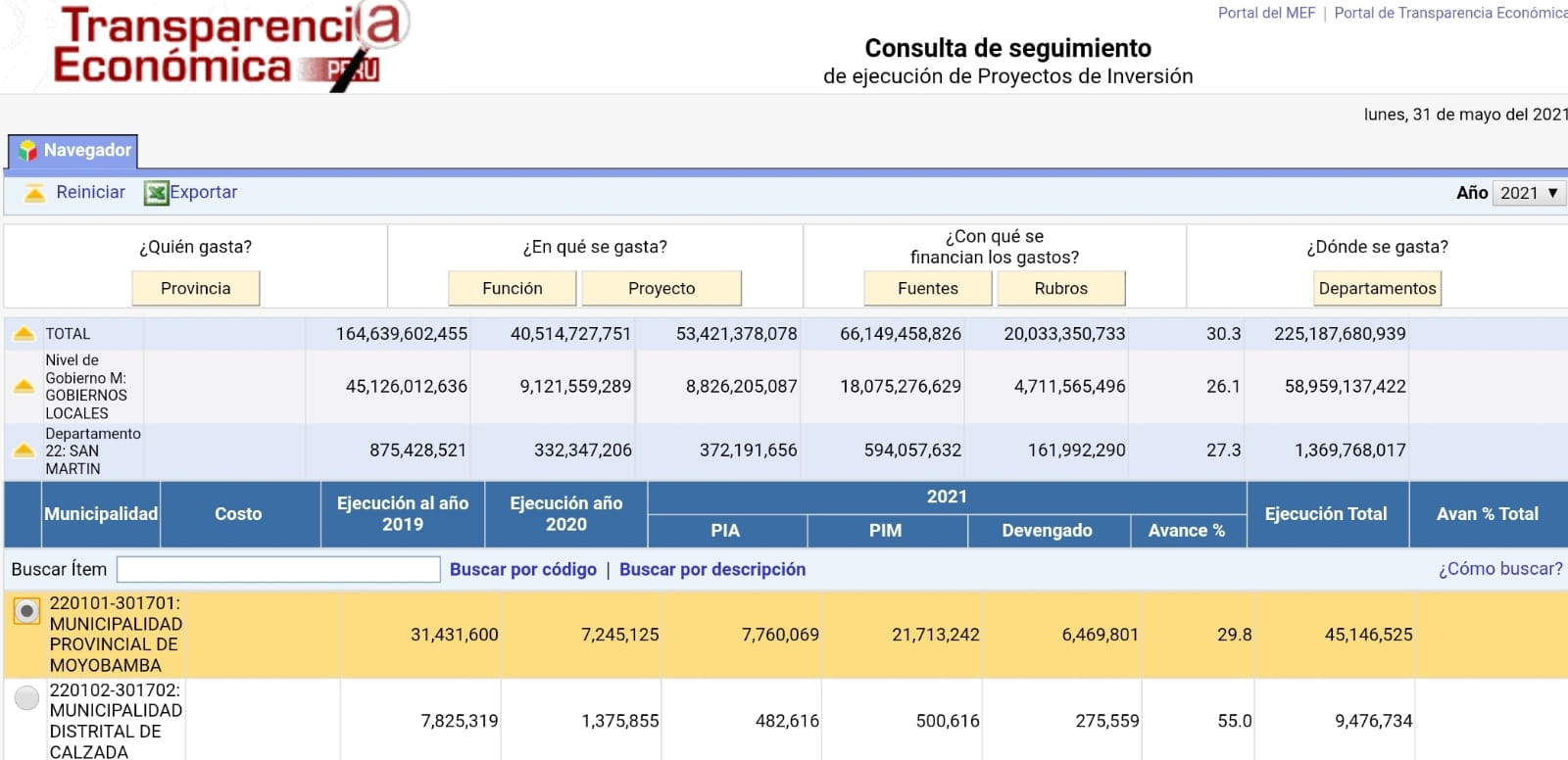Viewport: 1568px width, 760px height.
Task: Select the Calzada municipality radio button
Action: [26, 697]
